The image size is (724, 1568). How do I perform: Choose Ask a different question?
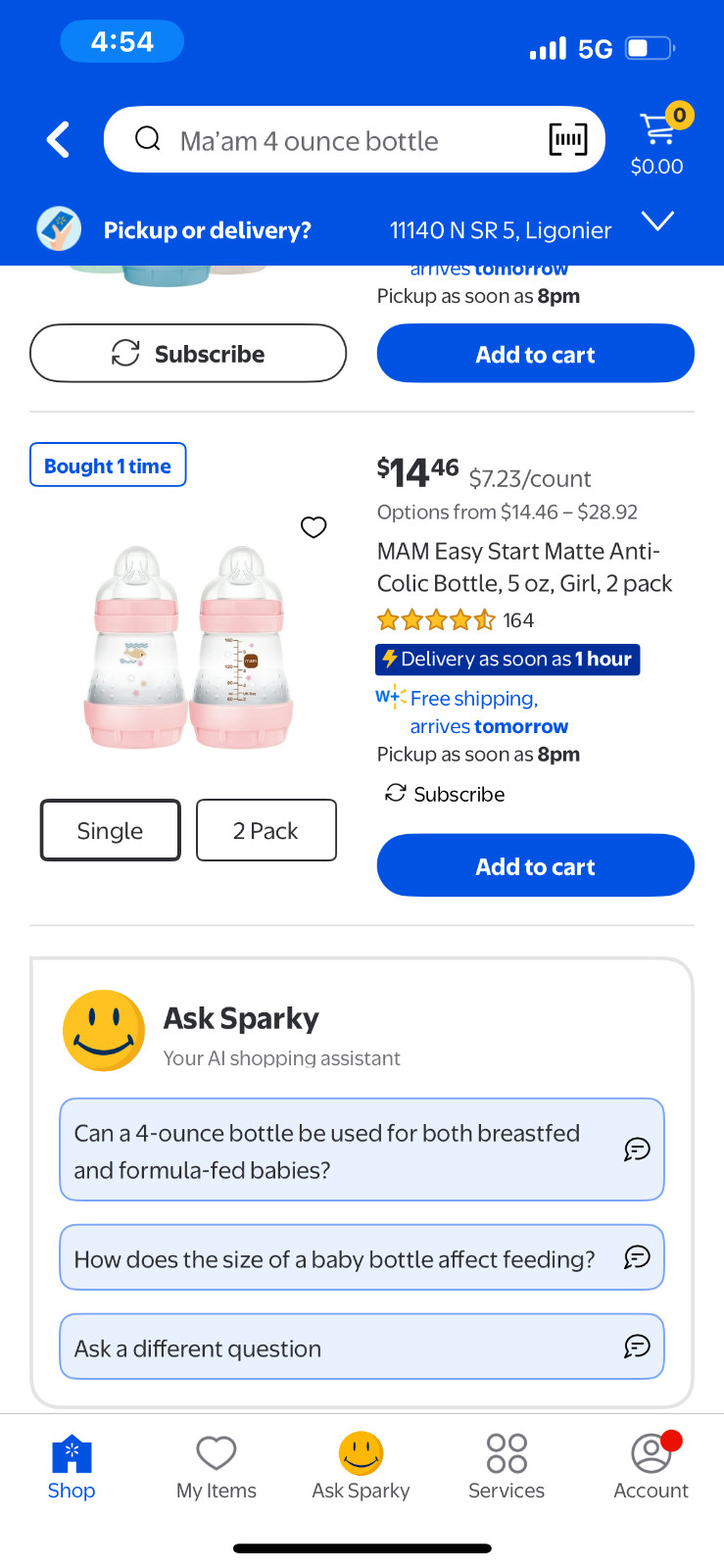(362, 1347)
